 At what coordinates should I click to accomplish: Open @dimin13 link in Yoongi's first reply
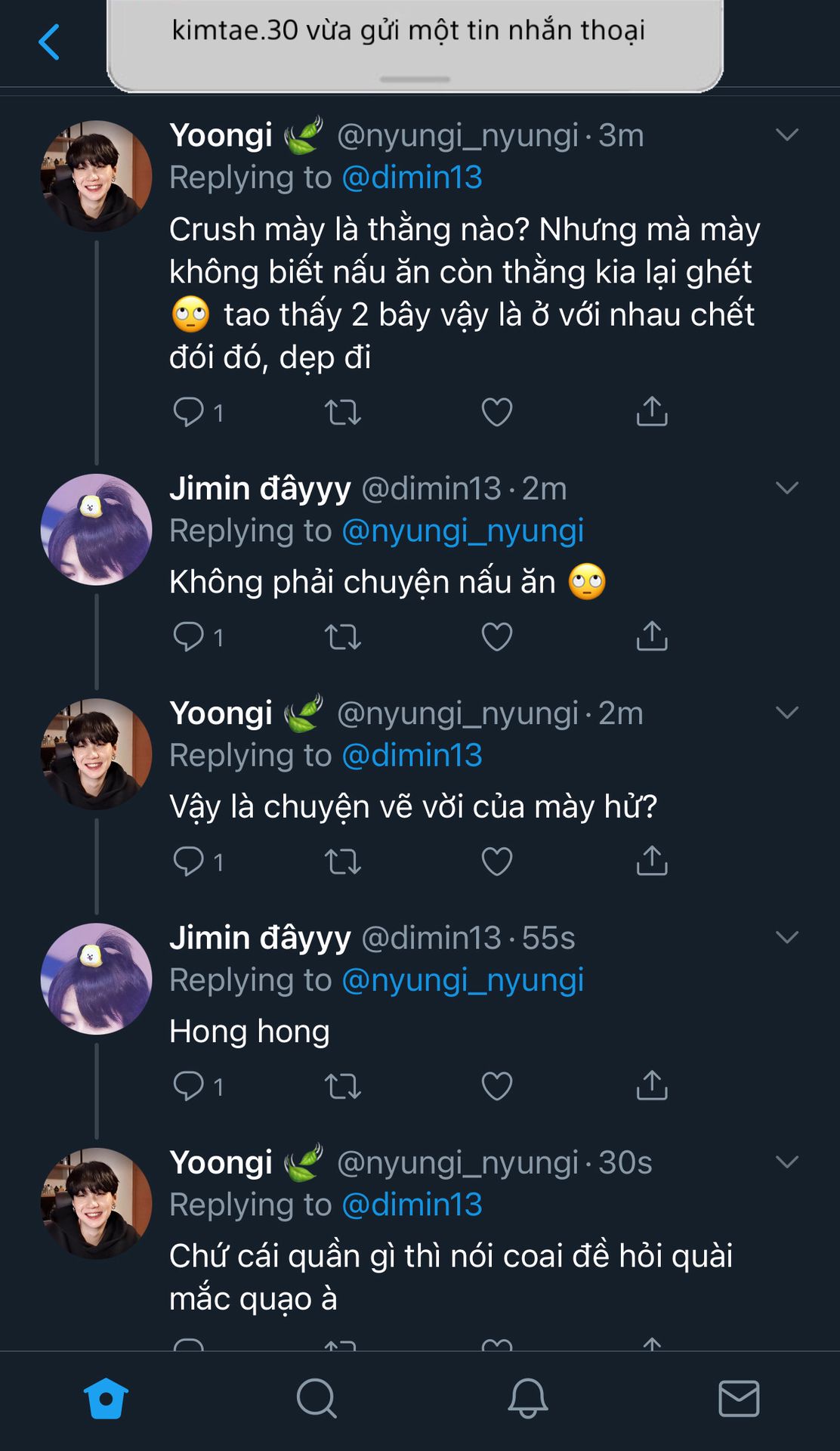pyautogui.click(x=412, y=178)
